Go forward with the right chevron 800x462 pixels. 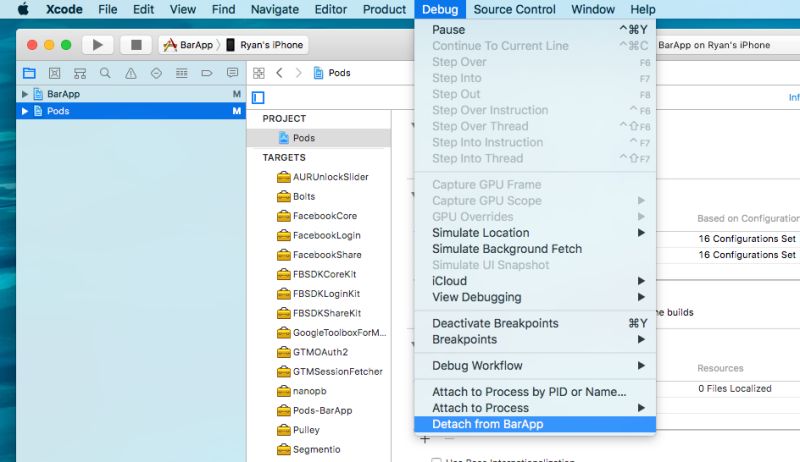[x=298, y=73]
